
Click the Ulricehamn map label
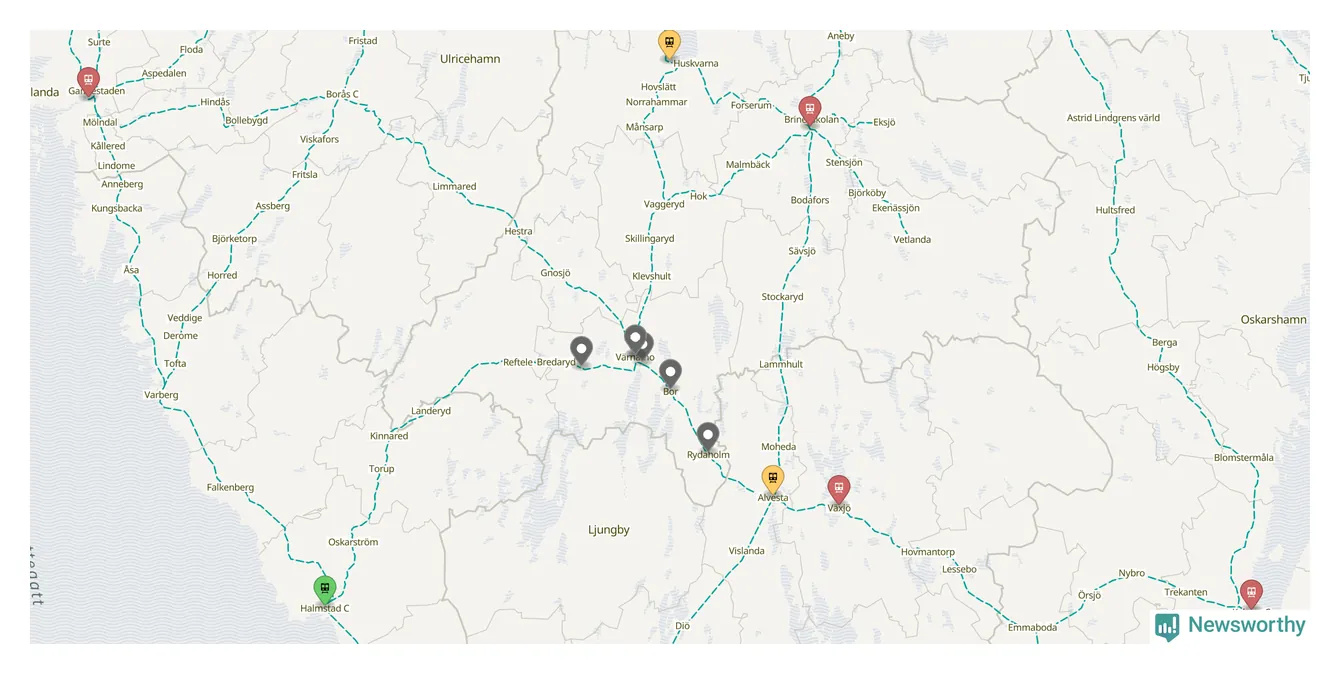[x=470, y=59]
